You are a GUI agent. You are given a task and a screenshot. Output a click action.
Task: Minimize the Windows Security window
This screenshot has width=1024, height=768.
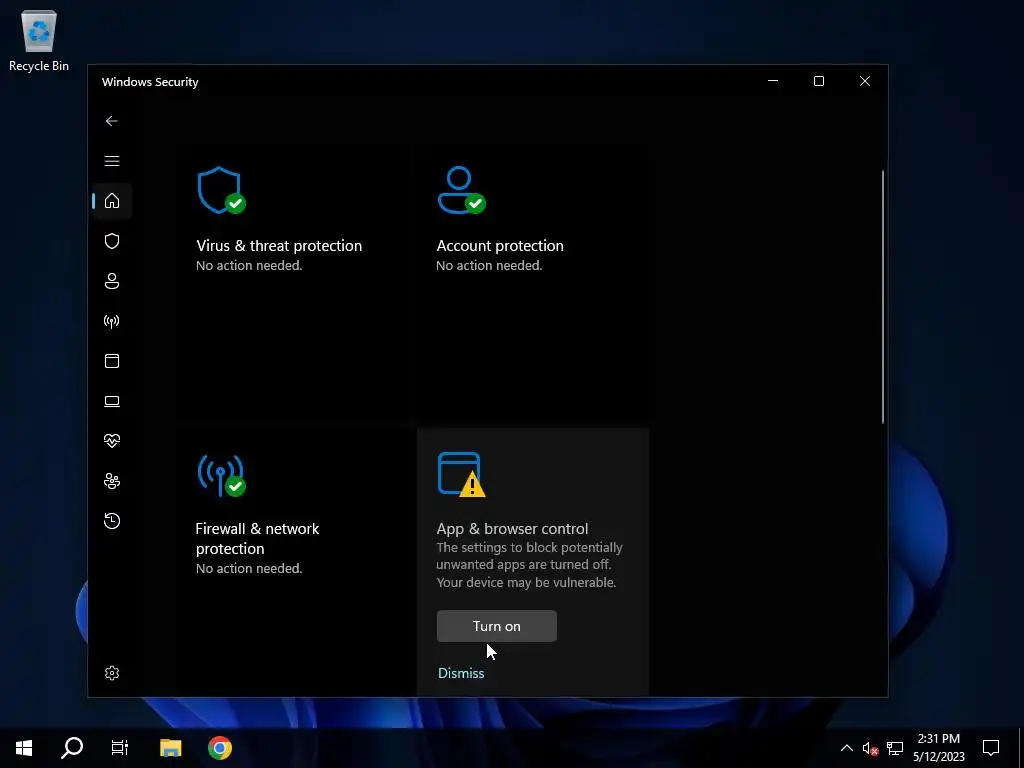pos(773,81)
